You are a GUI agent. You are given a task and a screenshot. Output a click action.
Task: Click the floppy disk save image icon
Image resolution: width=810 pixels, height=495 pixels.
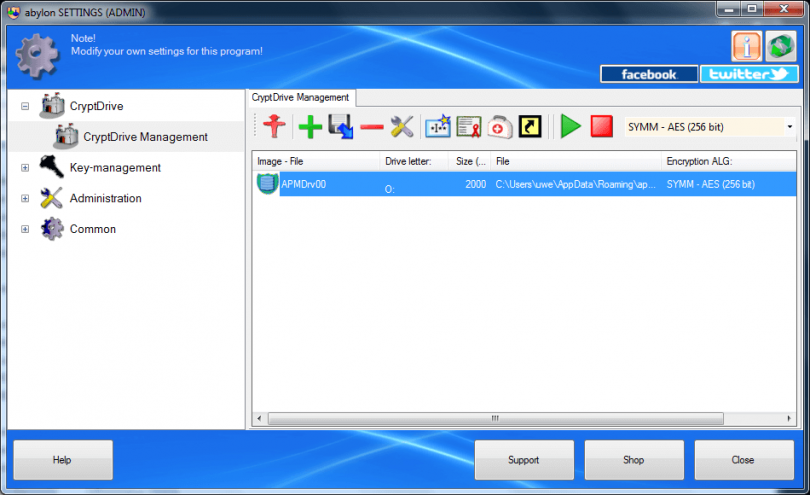click(x=340, y=127)
